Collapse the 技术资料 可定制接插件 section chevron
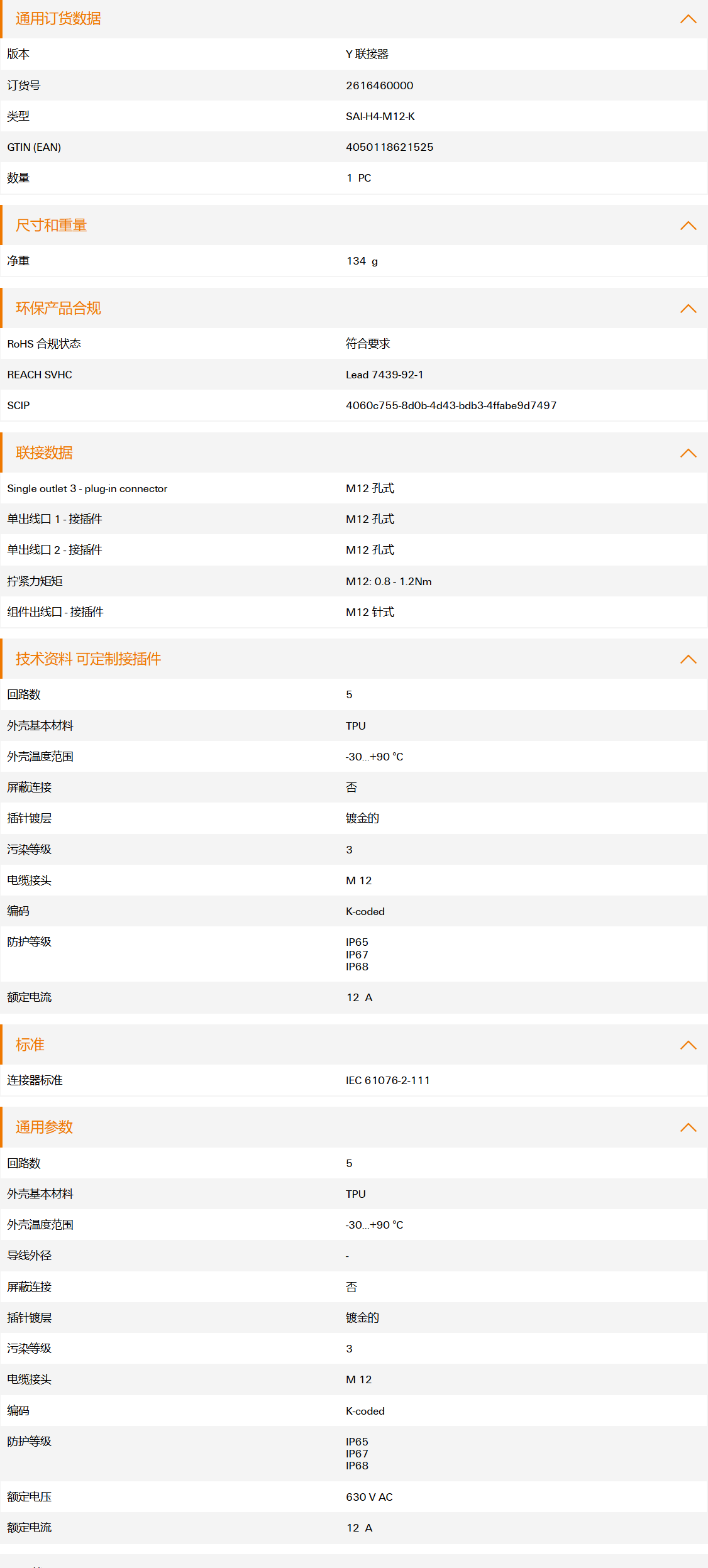The image size is (708, 1568). pyautogui.click(x=689, y=659)
